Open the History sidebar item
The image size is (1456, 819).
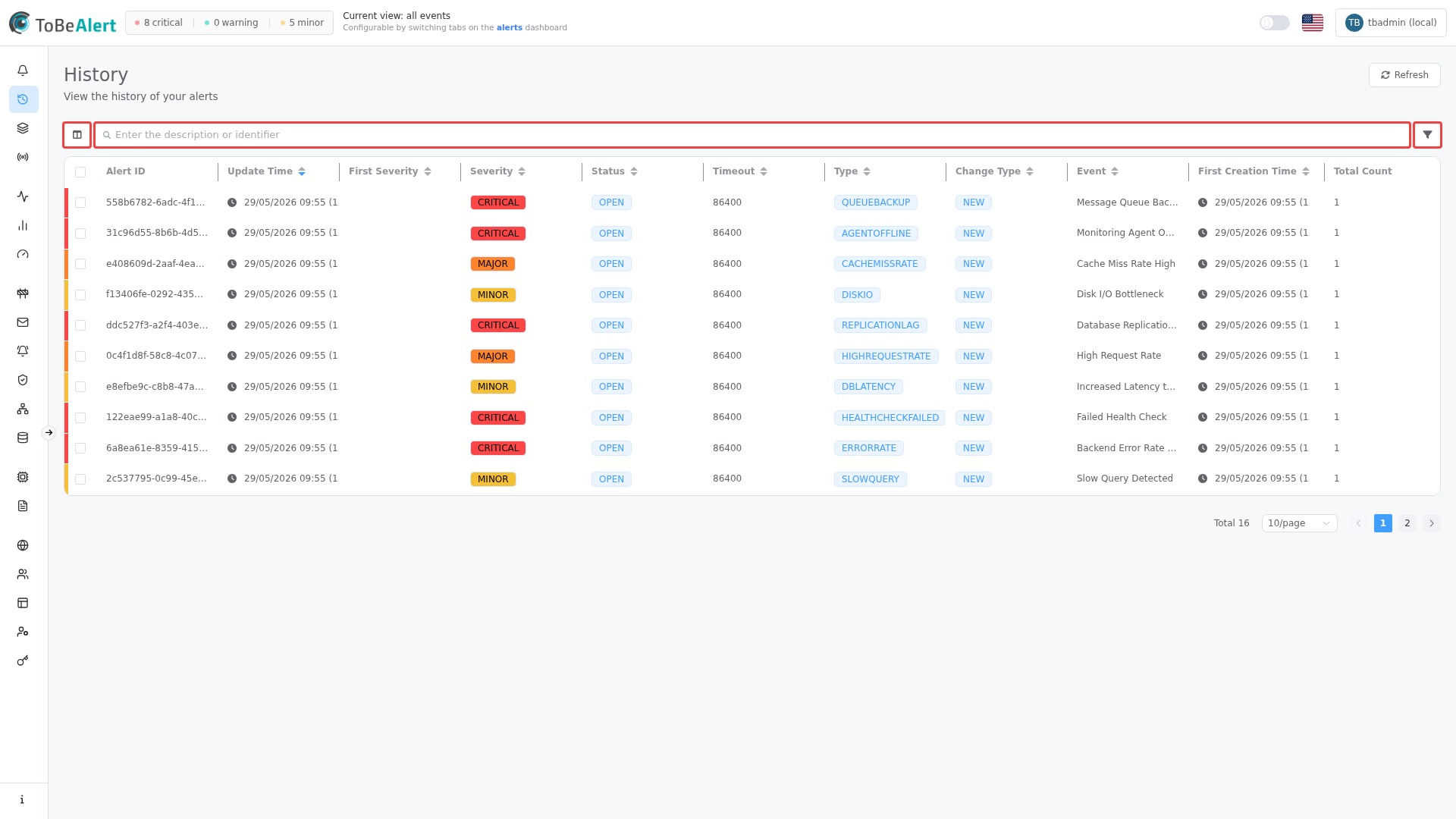pos(24,99)
